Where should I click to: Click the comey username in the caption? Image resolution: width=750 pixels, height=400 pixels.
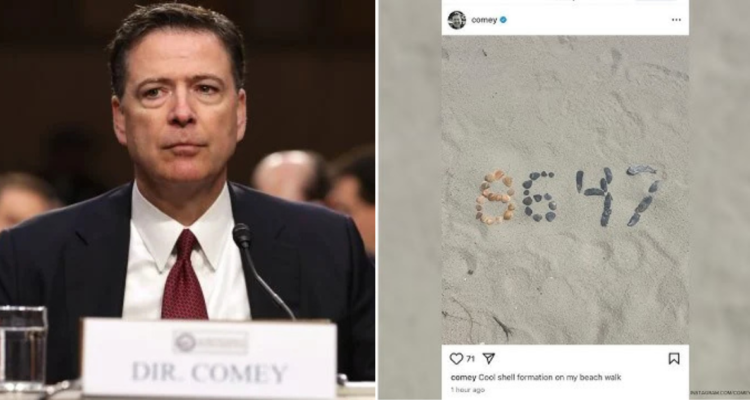pyautogui.click(x=463, y=378)
